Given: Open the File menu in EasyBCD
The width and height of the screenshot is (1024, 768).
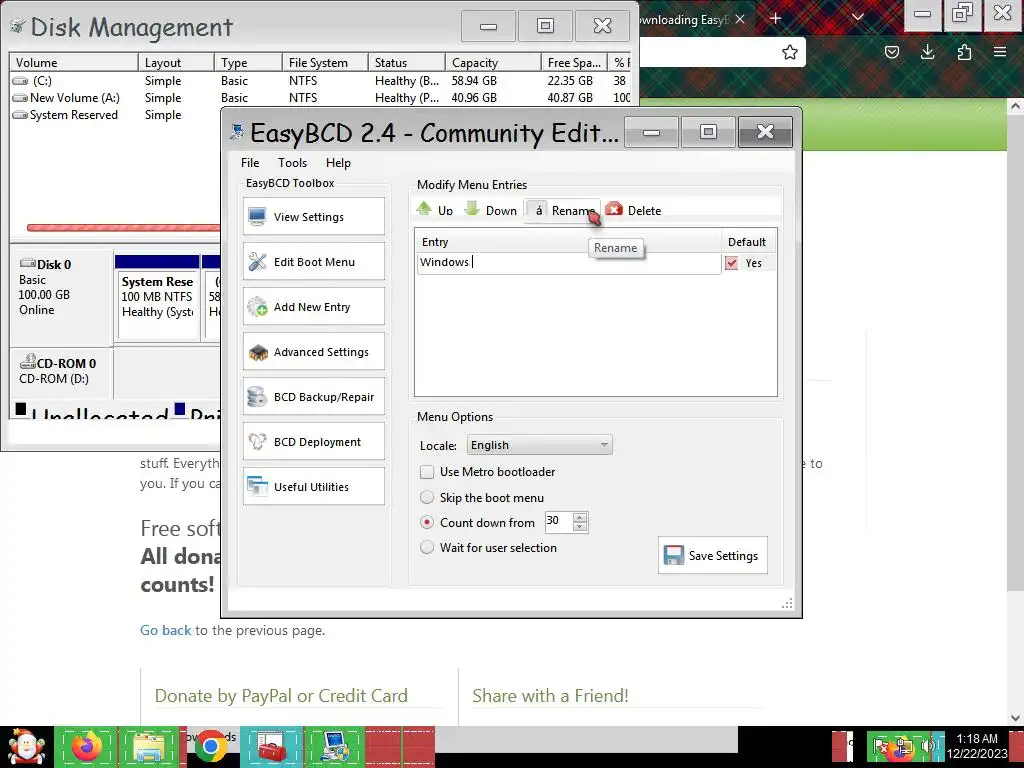Looking at the screenshot, I should click(x=250, y=163).
